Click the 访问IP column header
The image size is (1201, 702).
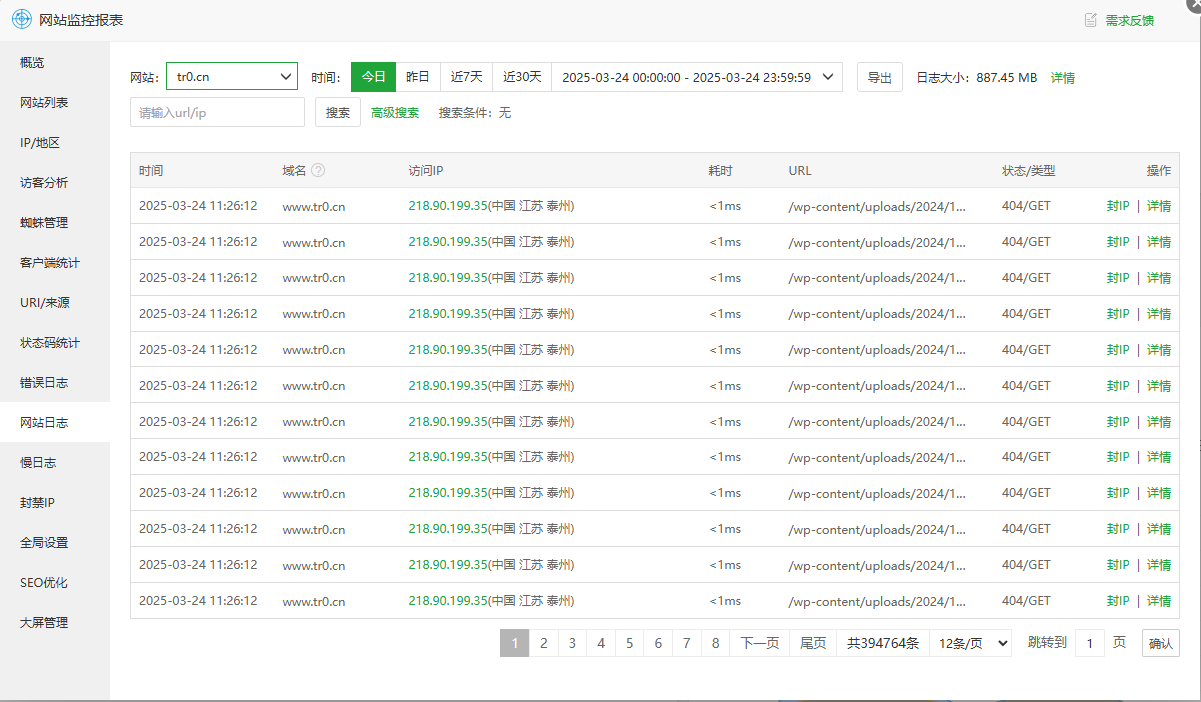click(x=426, y=170)
